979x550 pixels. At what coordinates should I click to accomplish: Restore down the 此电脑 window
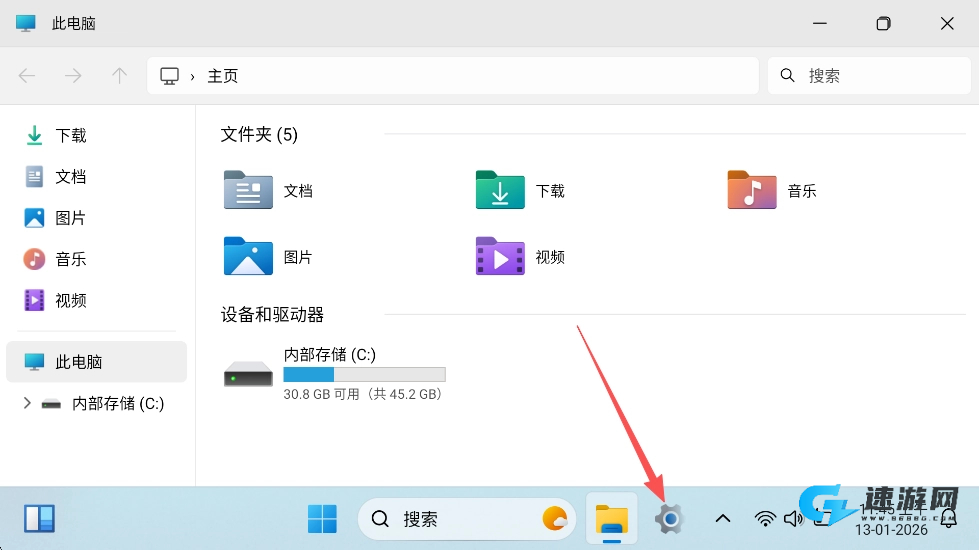click(x=883, y=24)
